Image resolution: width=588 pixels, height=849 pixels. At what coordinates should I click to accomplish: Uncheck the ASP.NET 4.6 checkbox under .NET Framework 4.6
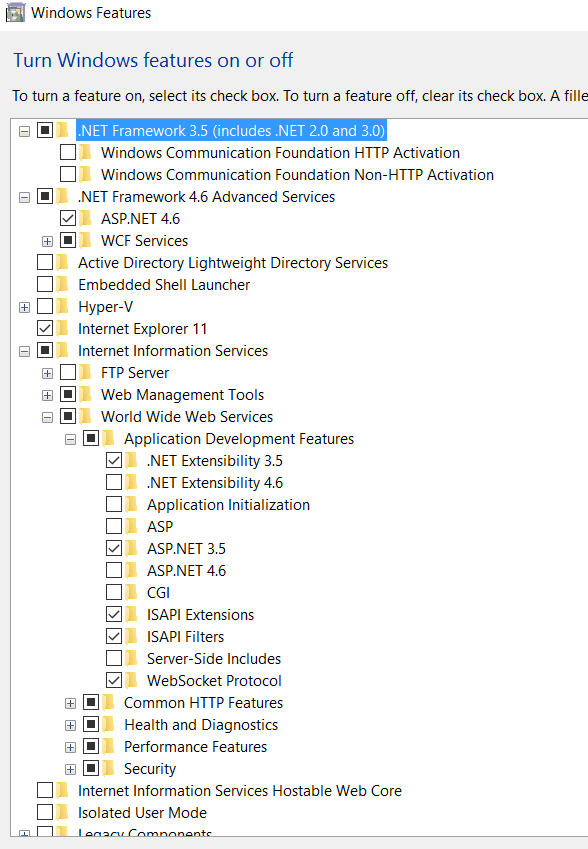pos(68,219)
